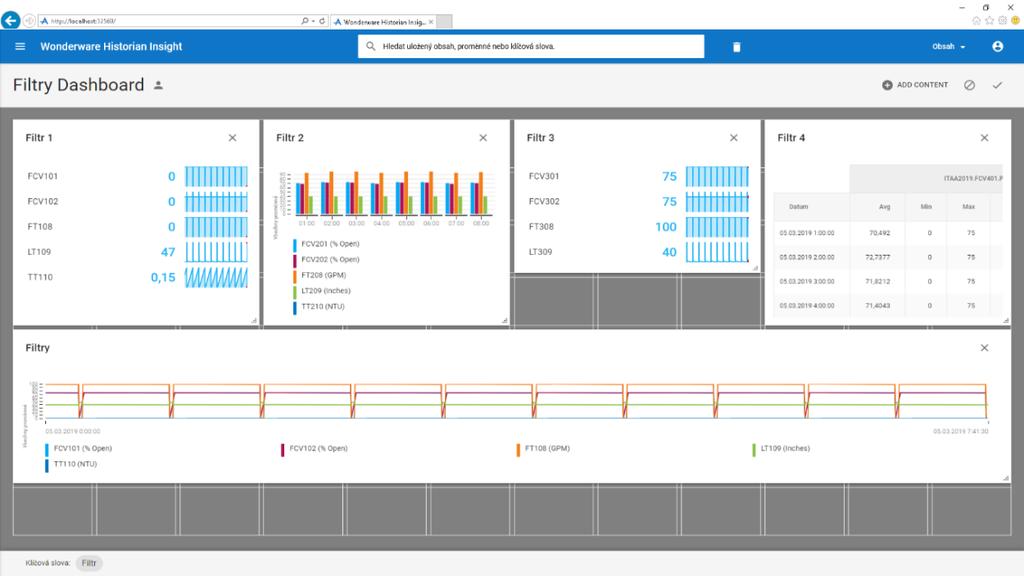Click the dashboard share person icon
Viewport: 1024px width, 576px height.
tap(158, 85)
